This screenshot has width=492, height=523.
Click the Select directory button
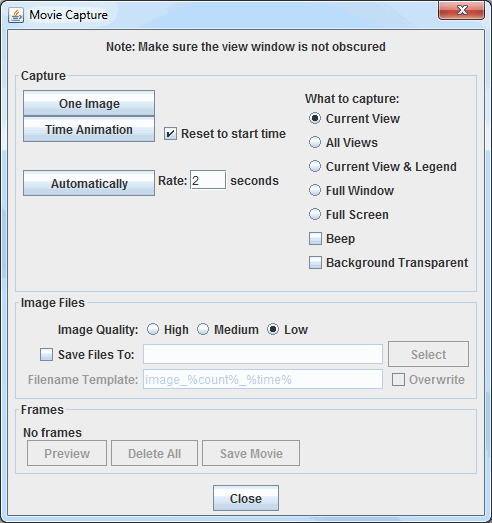[428, 354]
